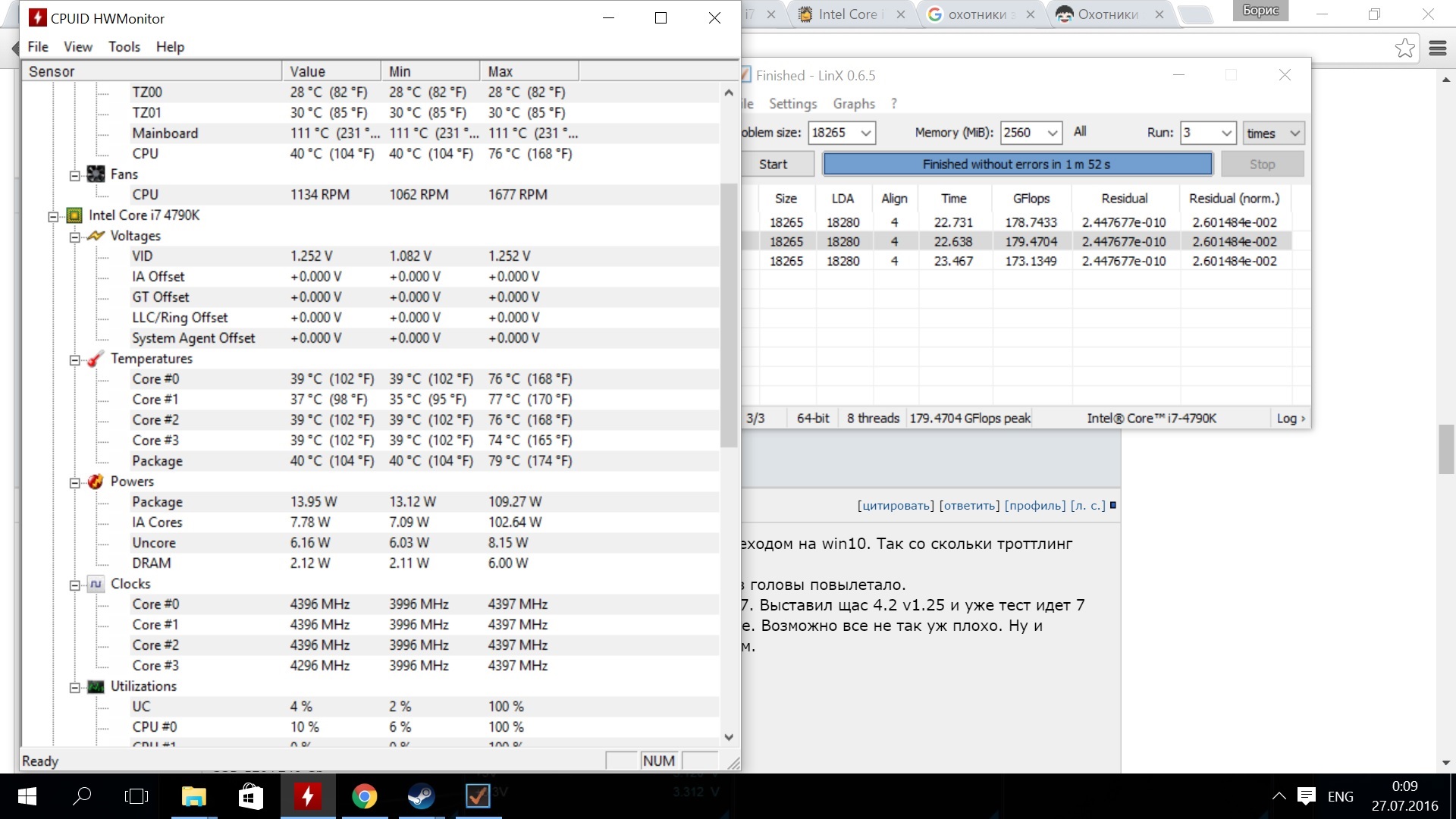Image resolution: width=1456 pixels, height=819 pixels.
Task: Click the Fans category icon
Action: tap(96, 174)
